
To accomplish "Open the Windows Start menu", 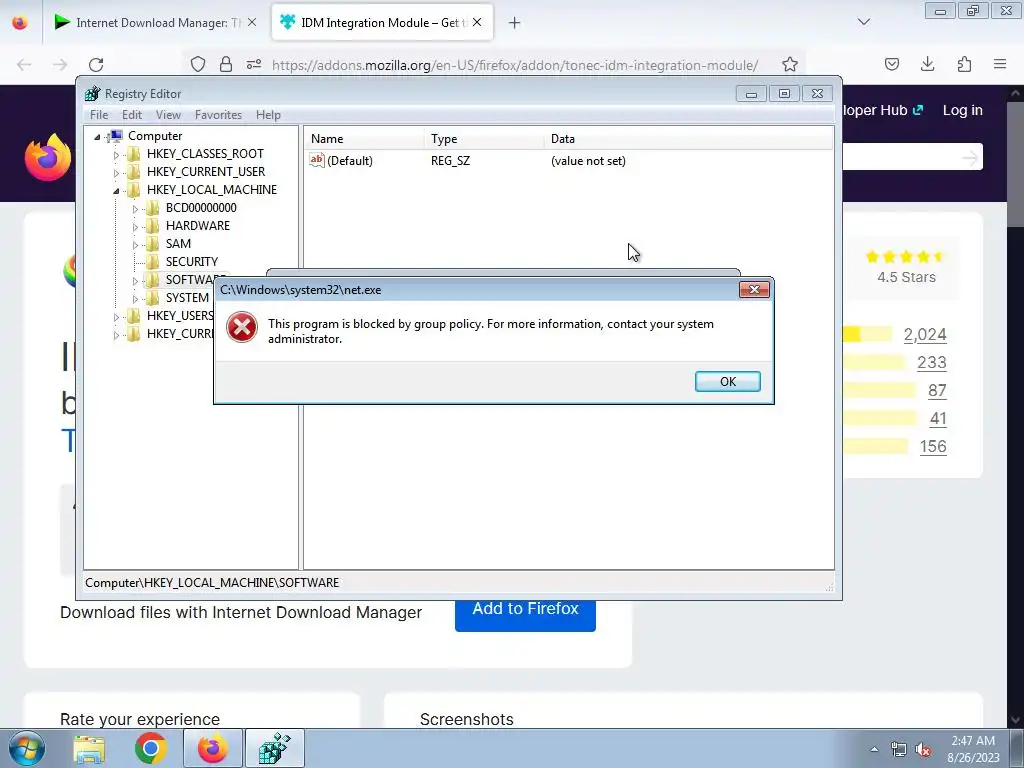I will click(27, 748).
